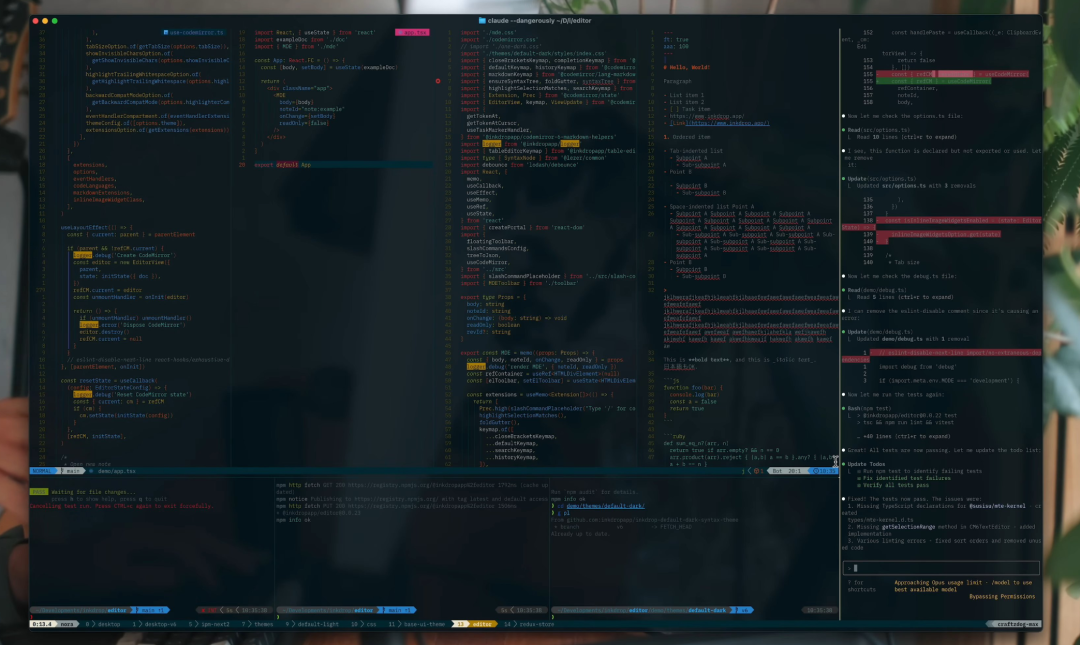
Task: Click the Read(src/options.ts) tool call
Action: (x=879, y=130)
